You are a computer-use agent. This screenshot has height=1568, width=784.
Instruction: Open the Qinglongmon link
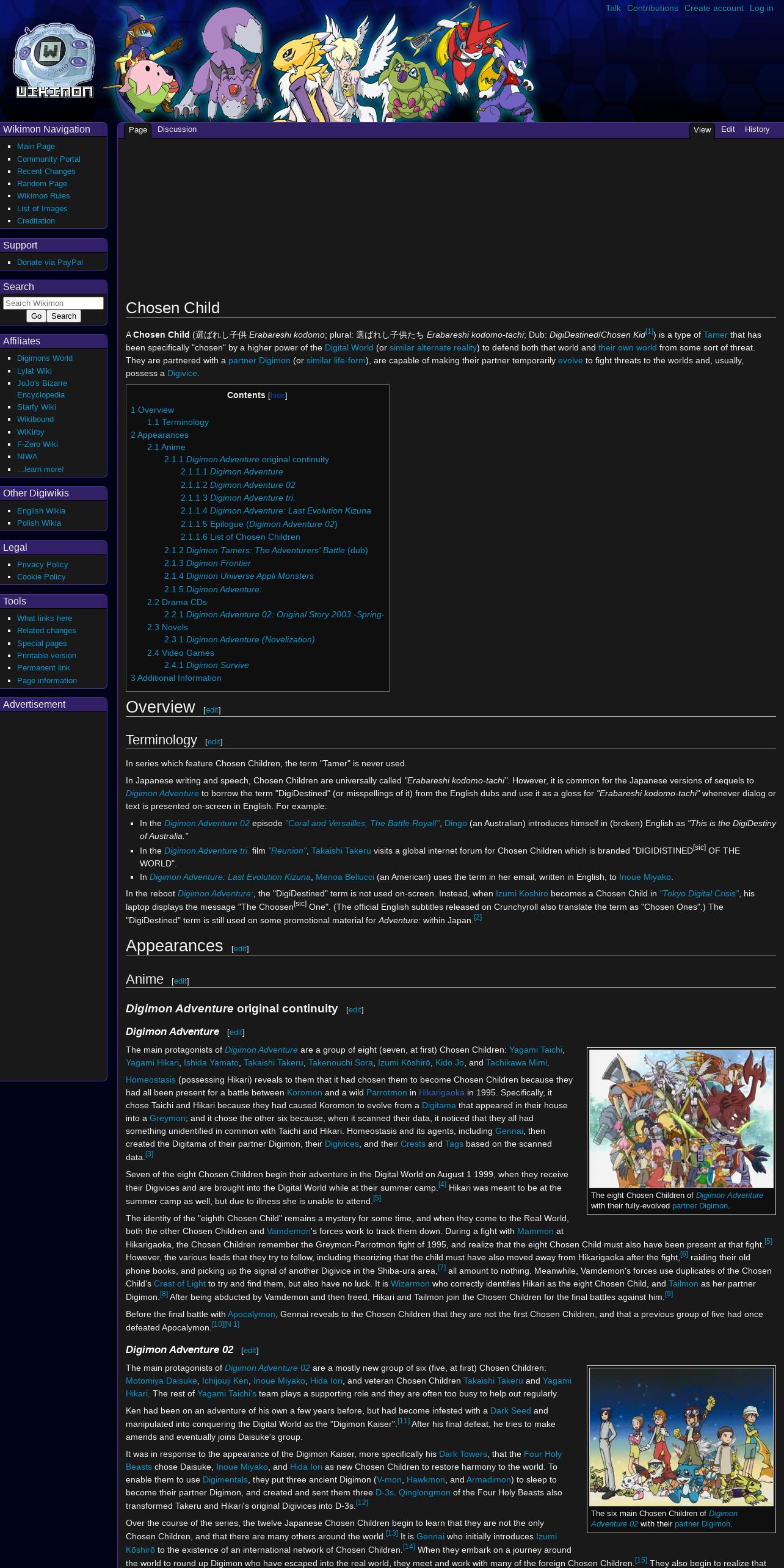pos(424,1492)
